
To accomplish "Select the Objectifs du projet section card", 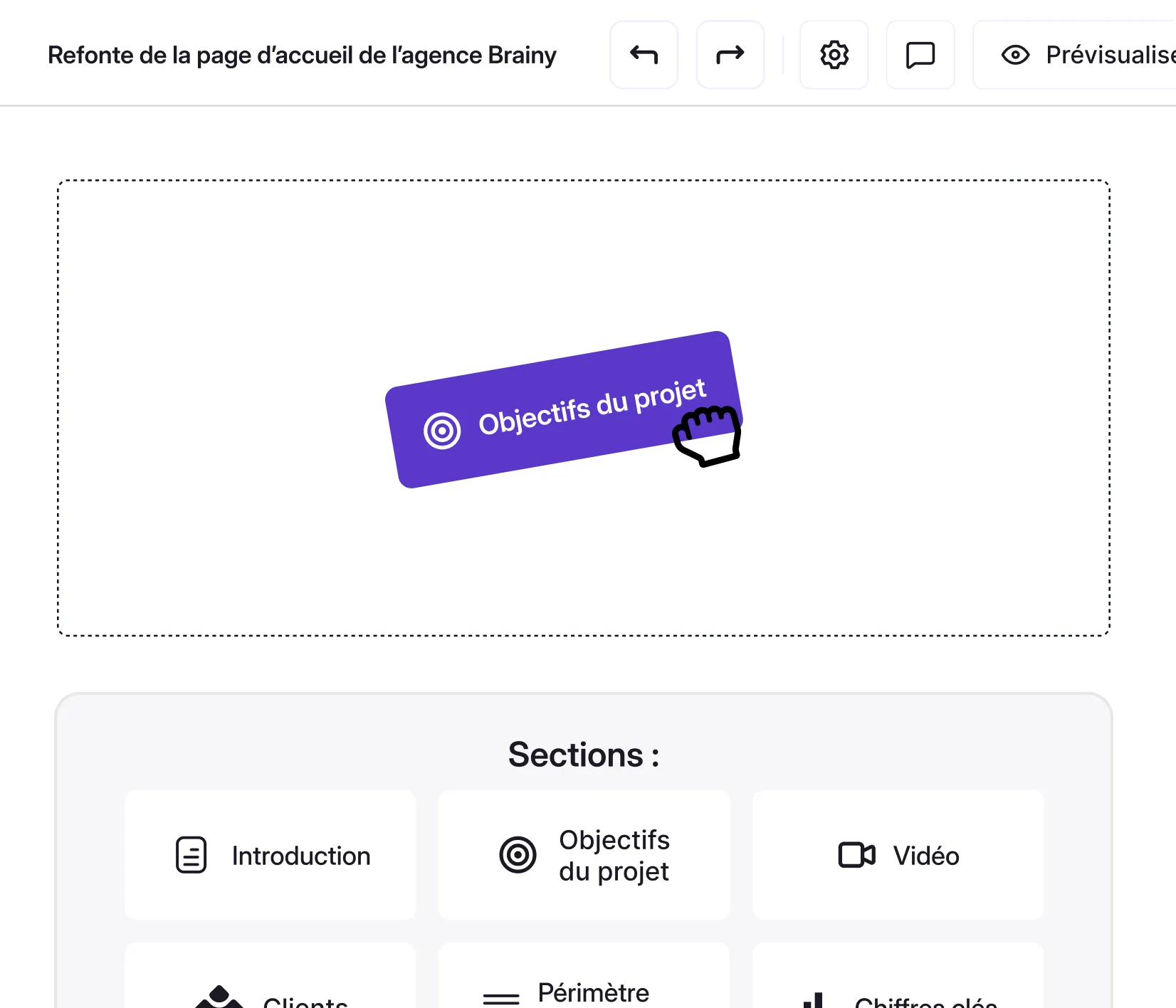I will (584, 855).
